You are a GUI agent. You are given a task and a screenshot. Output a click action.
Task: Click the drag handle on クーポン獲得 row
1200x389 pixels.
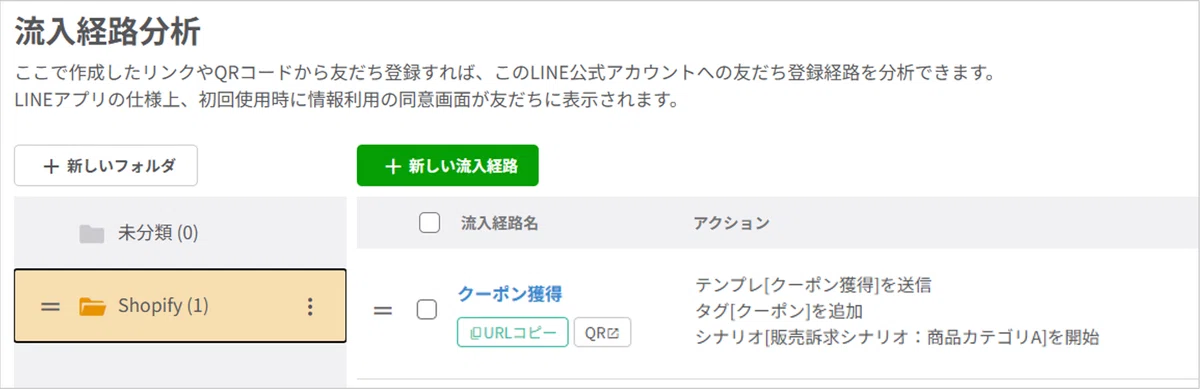pos(382,311)
